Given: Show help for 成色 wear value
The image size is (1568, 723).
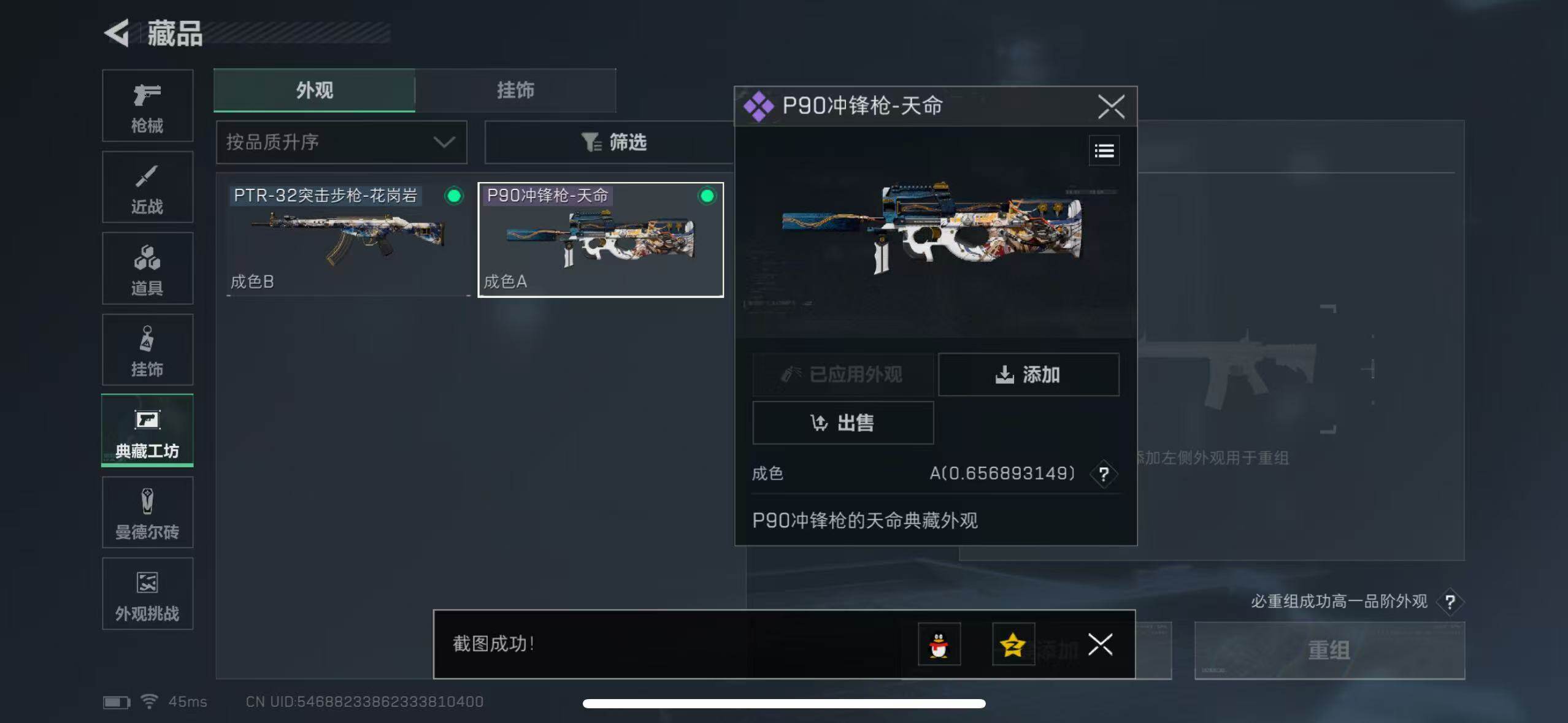Looking at the screenshot, I should (1104, 474).
